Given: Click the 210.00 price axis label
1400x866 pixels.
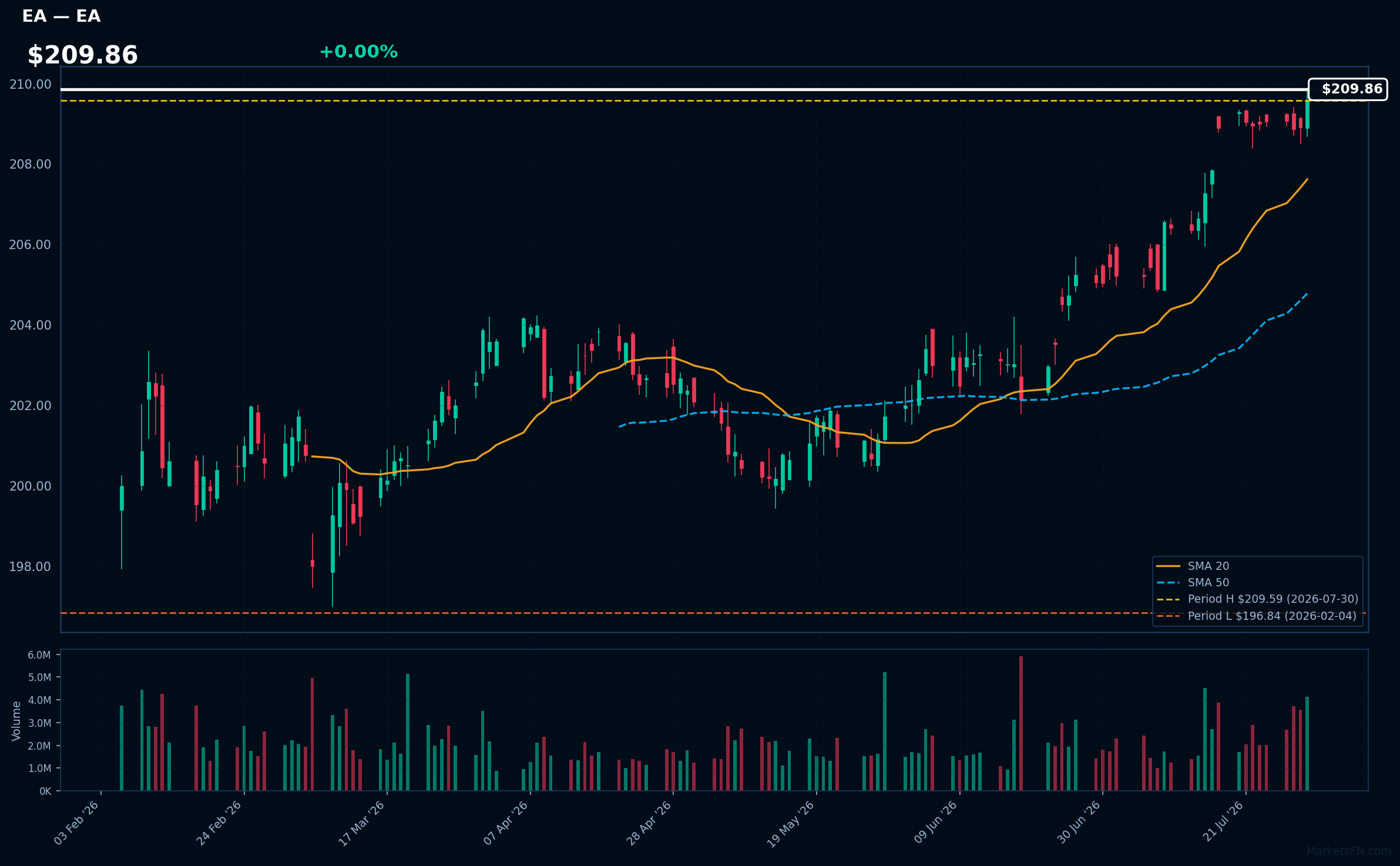Looking at the screenshot, I should pos(31,84).
